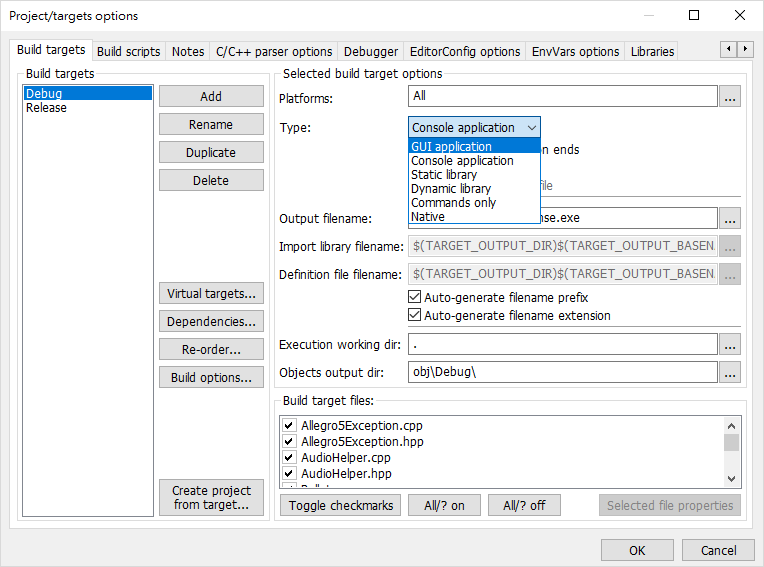
Task: Select the Allegro5Exception.hpp file name
Action: pyautogui.click(x=362, y=442)
